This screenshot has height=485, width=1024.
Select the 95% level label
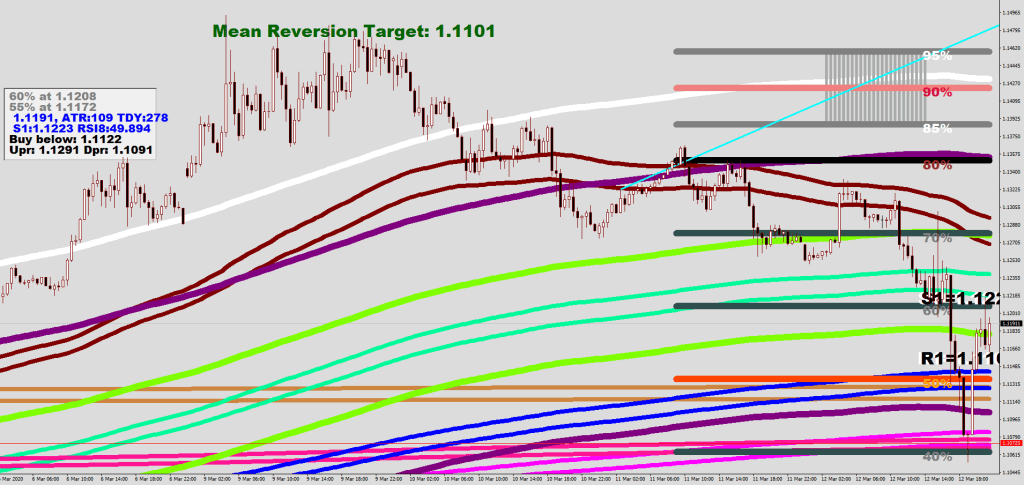point(936,56)
